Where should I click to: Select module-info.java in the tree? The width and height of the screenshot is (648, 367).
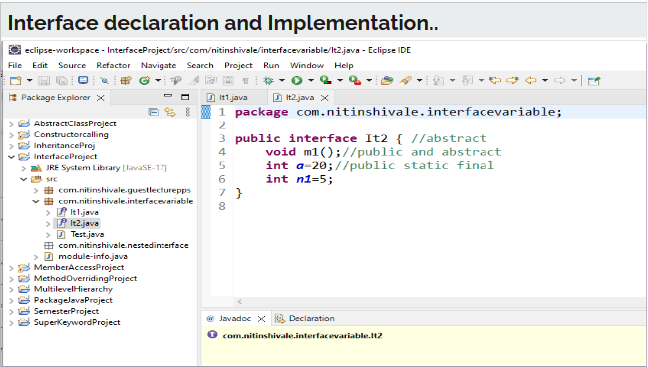tap(93, 256)
